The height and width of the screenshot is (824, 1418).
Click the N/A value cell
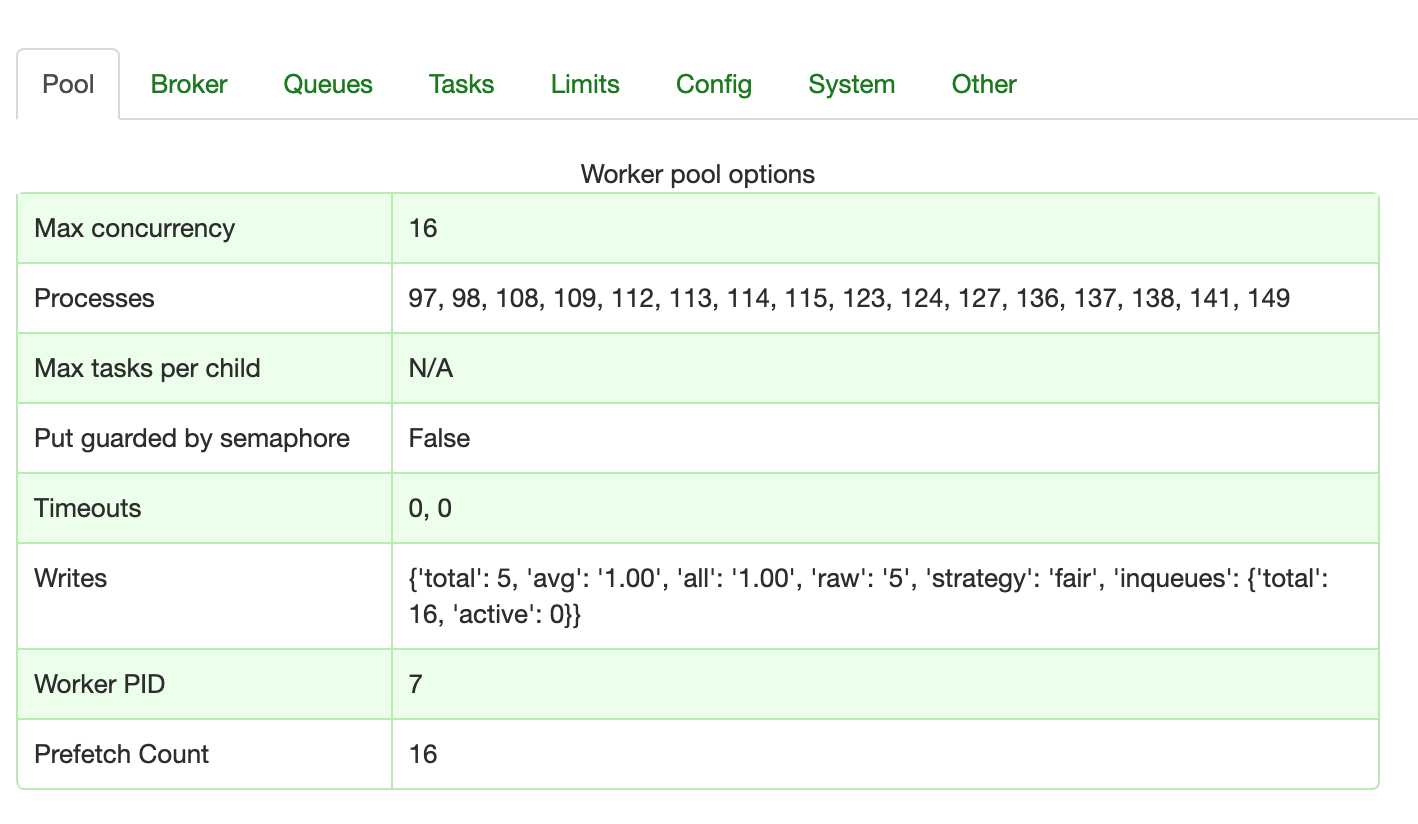(429, 368)
